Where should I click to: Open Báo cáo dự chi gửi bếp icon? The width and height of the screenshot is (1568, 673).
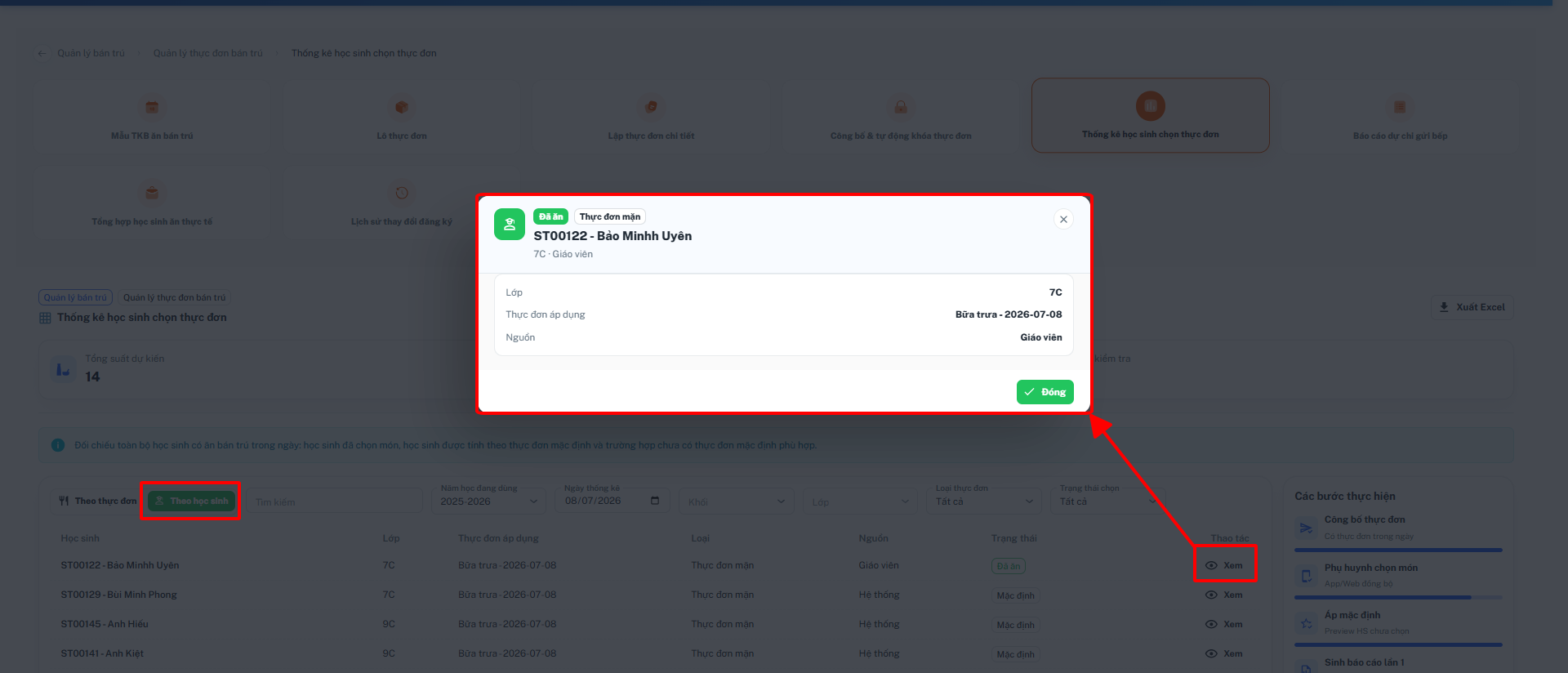pyautogui.click(x=1400, y=107)
